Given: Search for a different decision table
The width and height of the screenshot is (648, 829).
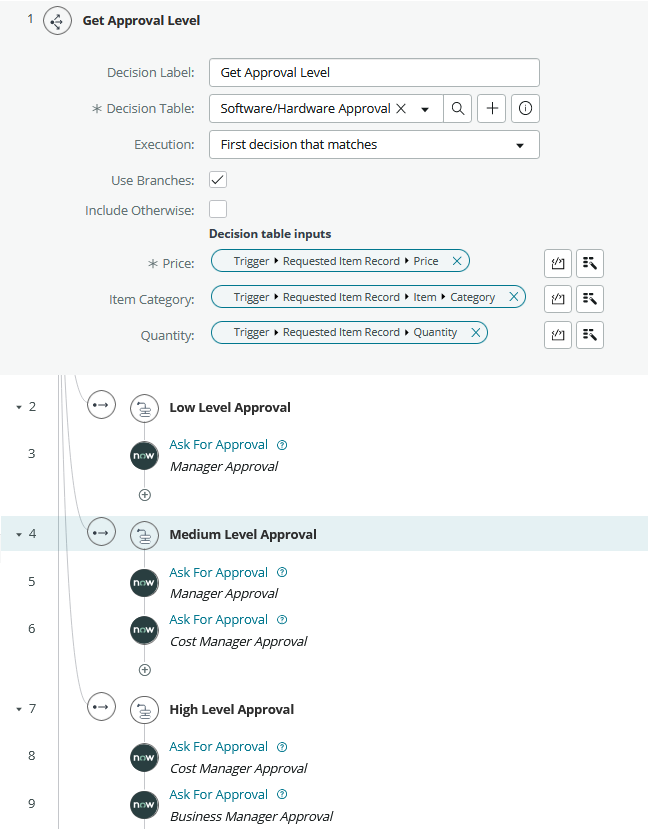Looking at the screenshot, I should coord(457,108).
